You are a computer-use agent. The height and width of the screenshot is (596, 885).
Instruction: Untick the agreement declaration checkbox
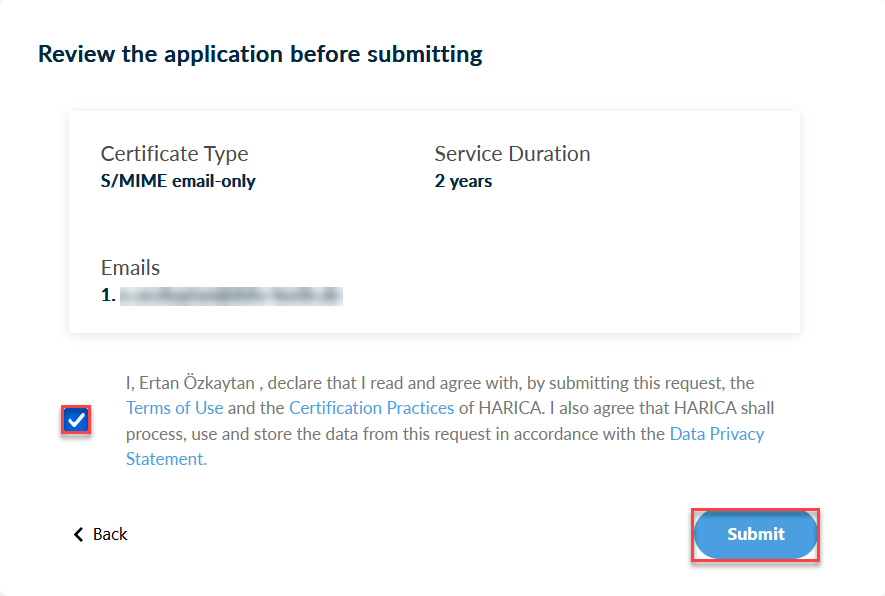76,420
